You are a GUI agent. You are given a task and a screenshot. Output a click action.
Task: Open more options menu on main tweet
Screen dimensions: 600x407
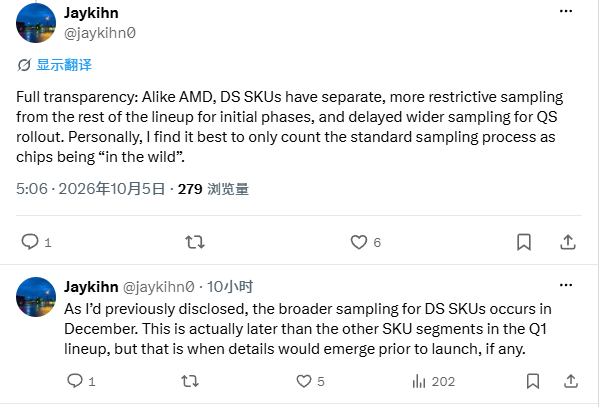click(x=566, y=11)
